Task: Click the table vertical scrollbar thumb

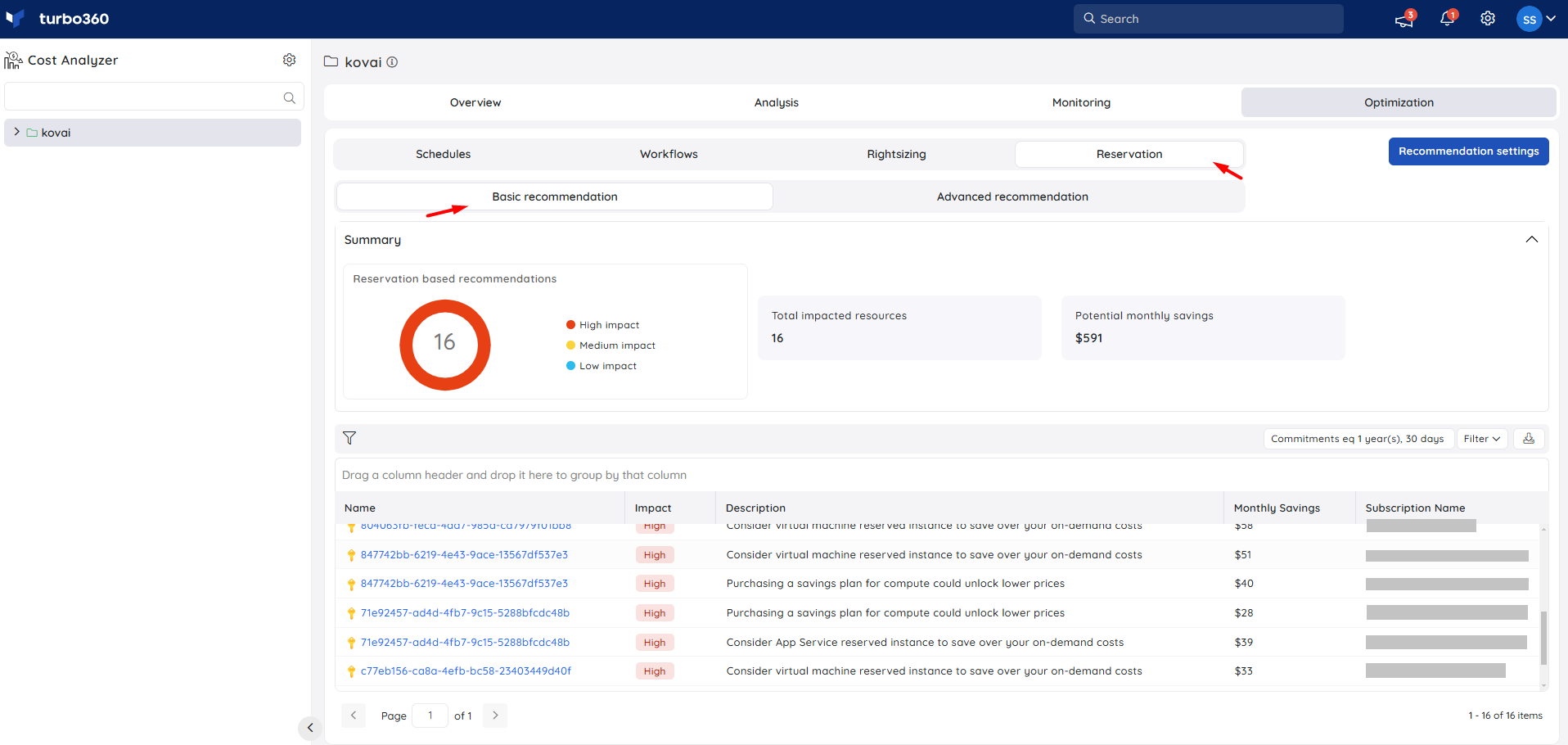Action: click(x=1543, y=638)
